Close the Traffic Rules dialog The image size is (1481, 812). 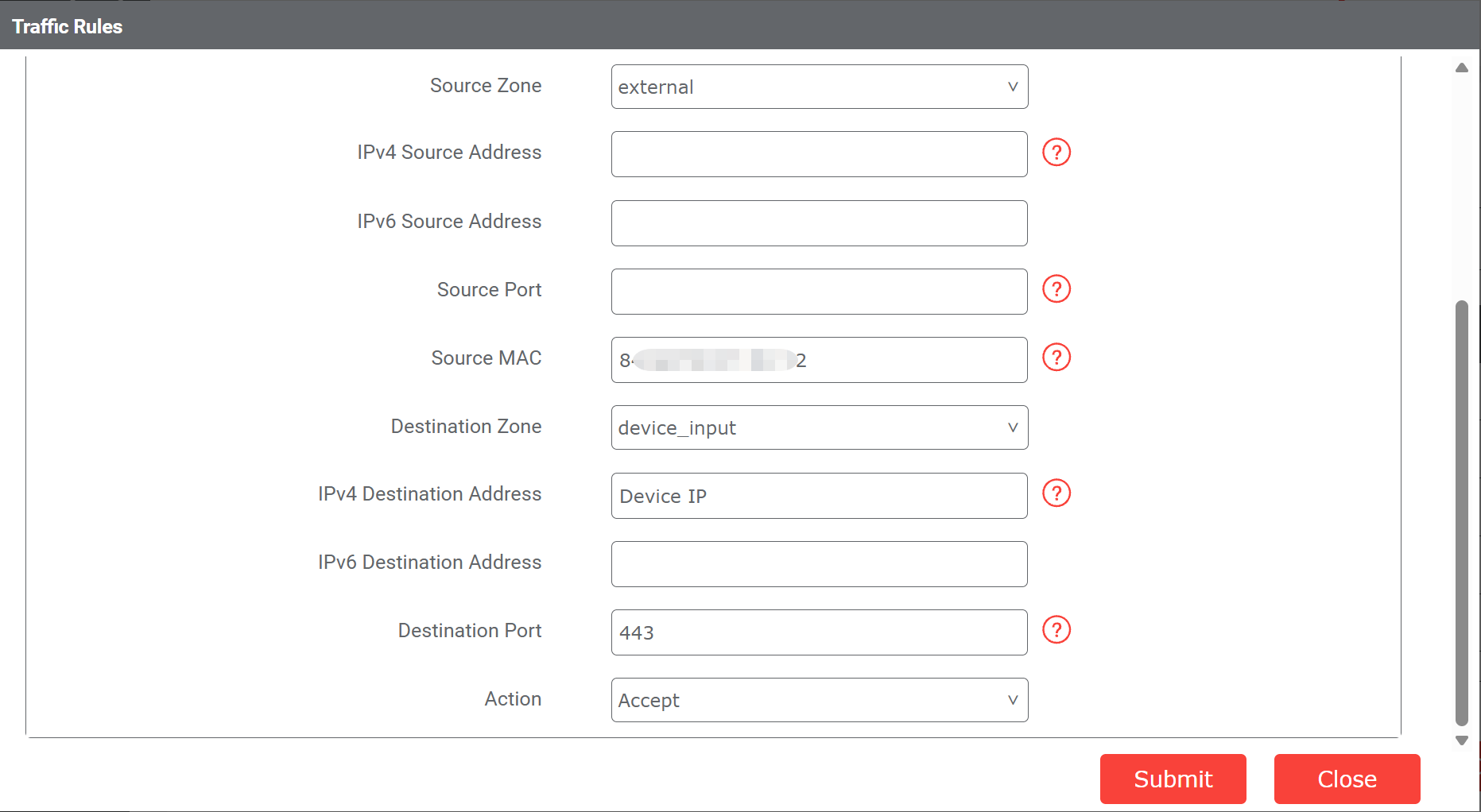coord(1347,779)
